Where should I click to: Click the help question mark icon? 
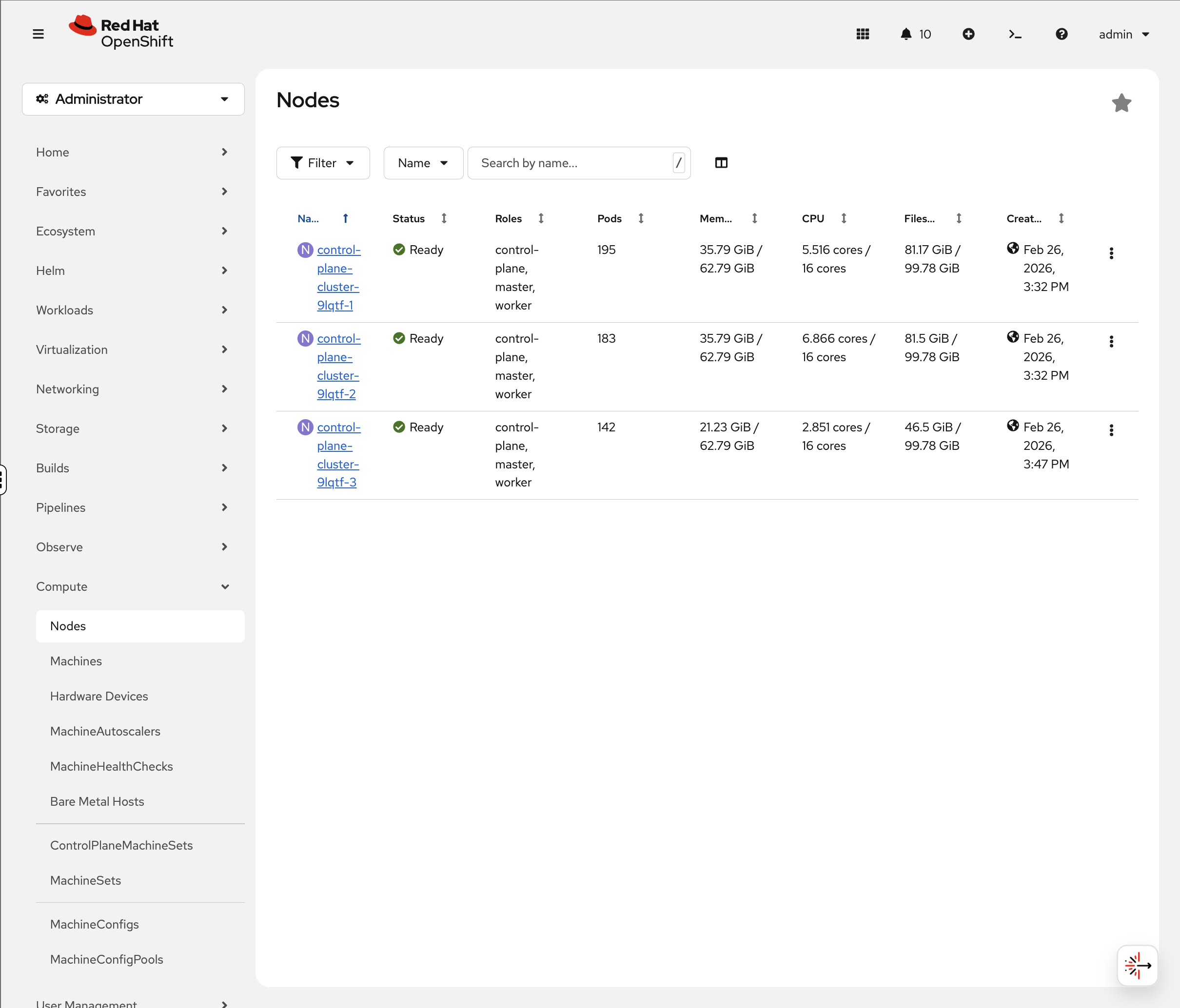pyautogui.click(x=1062, y=34)
